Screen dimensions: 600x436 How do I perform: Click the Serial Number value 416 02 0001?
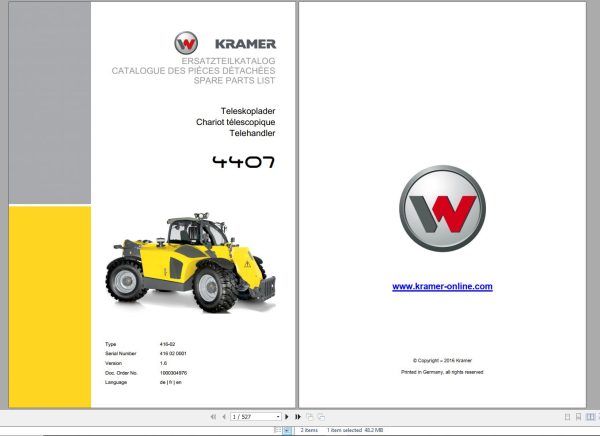point(173,354)
